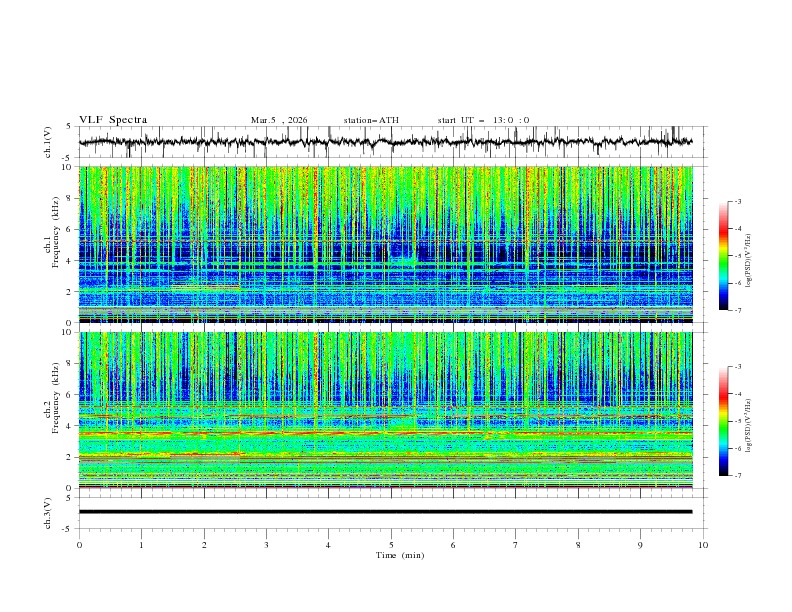792x612 pixels.
Task: Click the 'ch.1(V)' waveform axis label
Action: pos(48,142)
